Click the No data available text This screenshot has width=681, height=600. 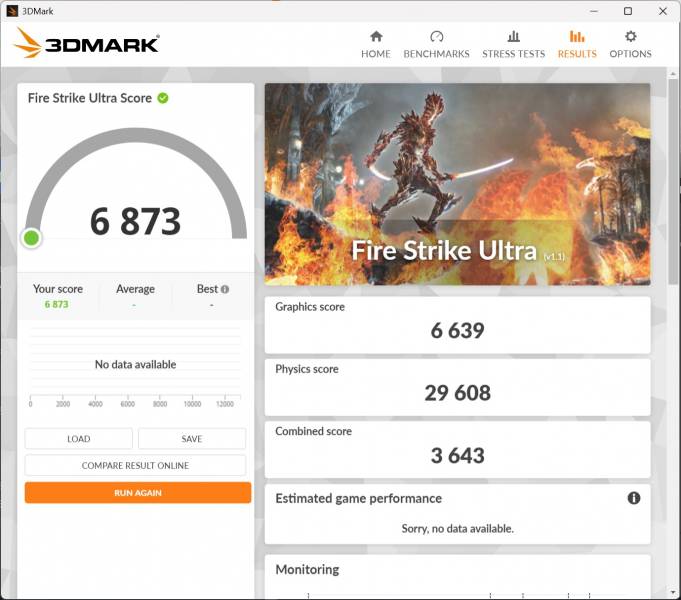coord(135,364)
